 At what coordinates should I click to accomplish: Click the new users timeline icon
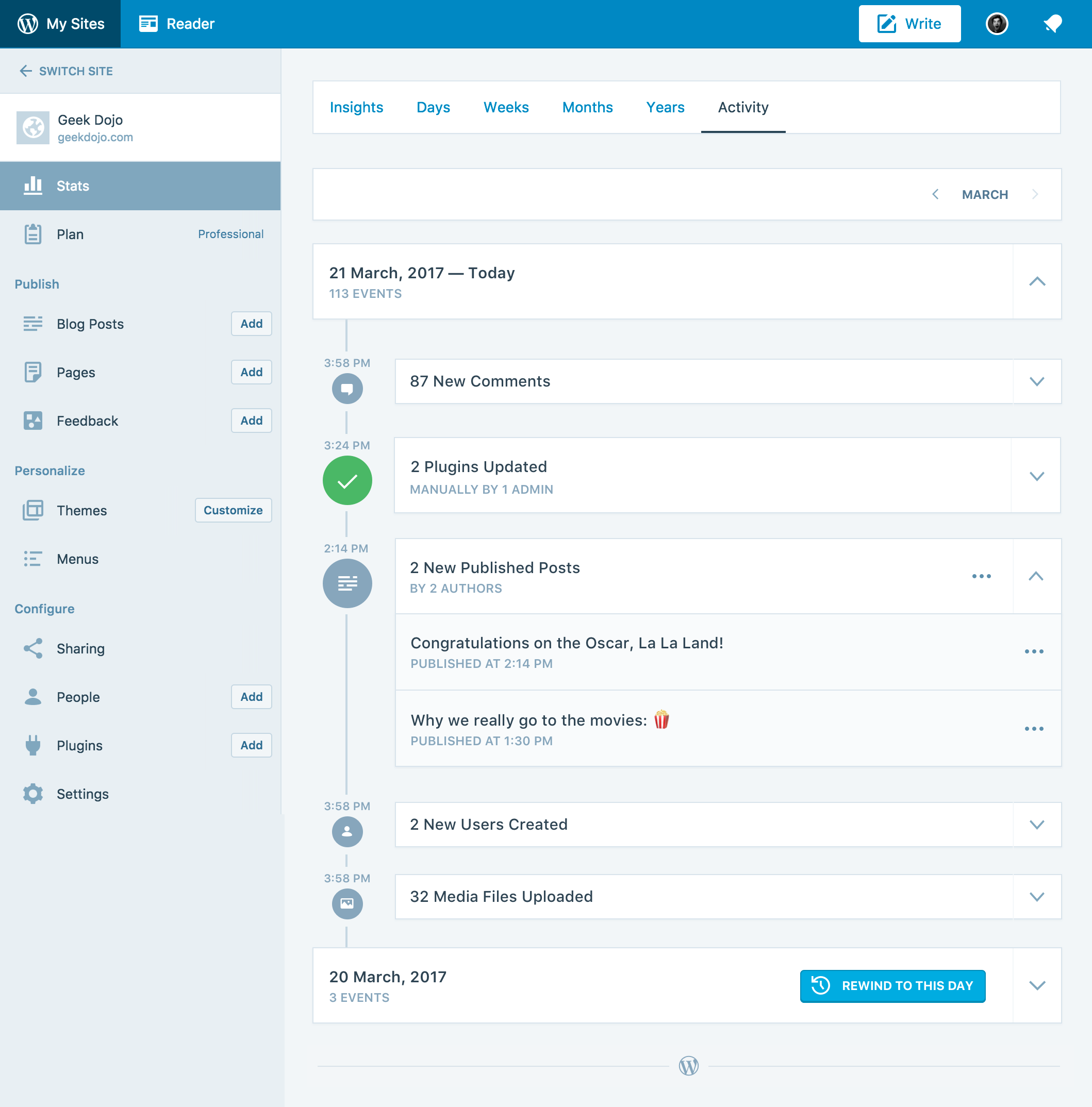347,831
